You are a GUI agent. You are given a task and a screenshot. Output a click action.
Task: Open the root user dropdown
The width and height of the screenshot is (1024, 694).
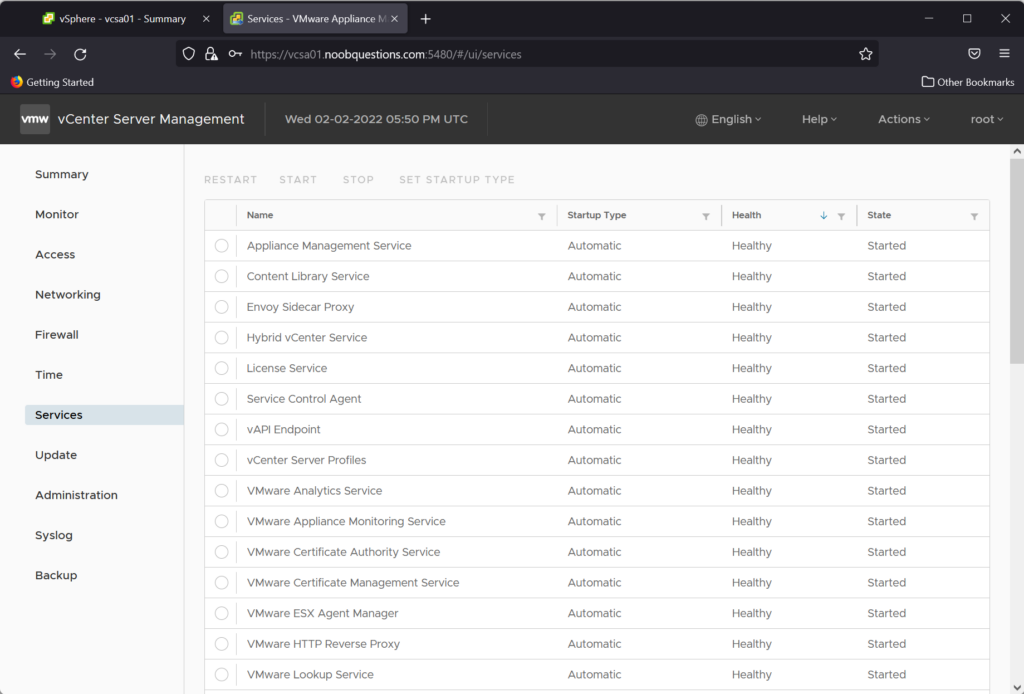tap(987, 119)
